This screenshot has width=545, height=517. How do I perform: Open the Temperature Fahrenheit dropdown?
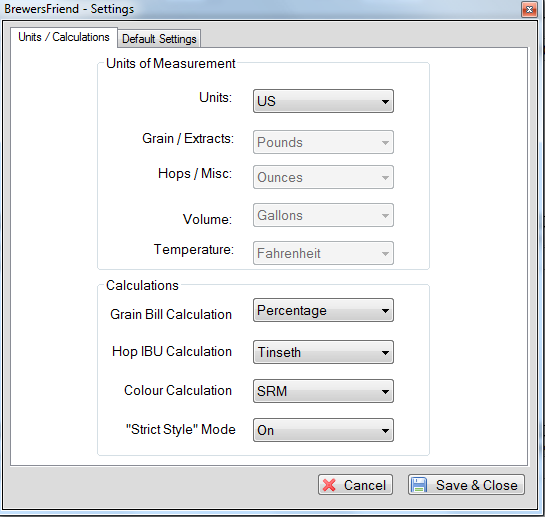(323, 253)
